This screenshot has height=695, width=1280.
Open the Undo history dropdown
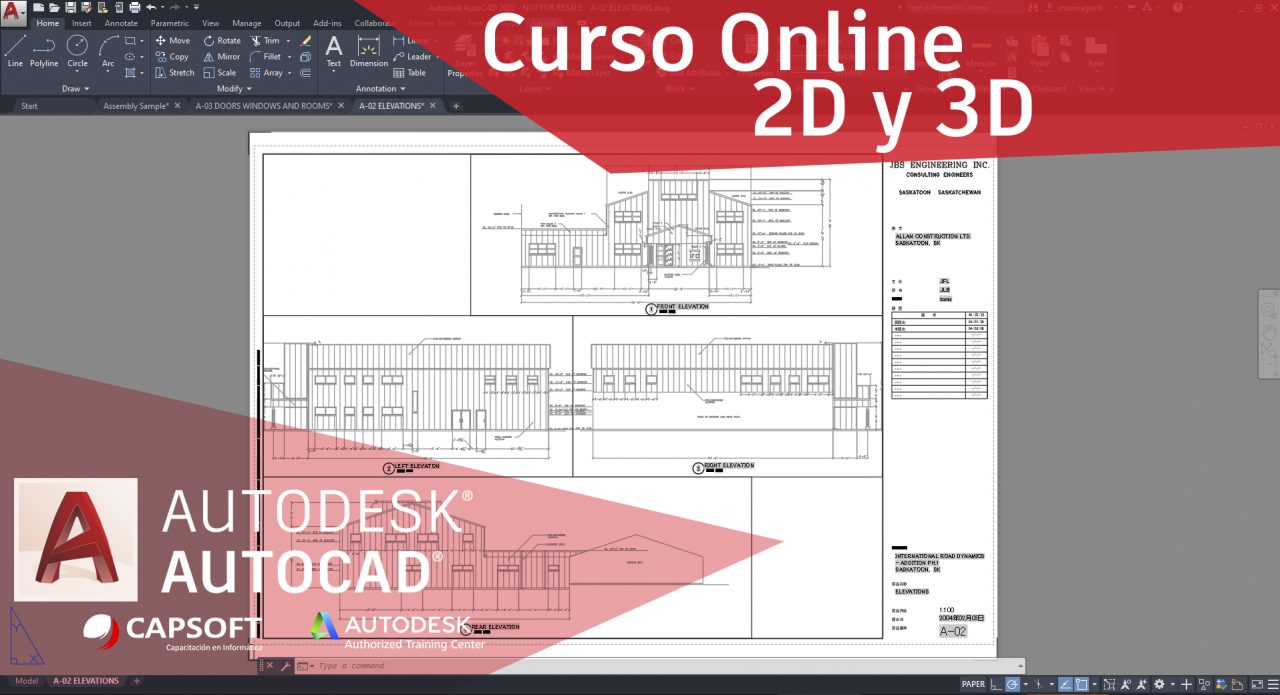[162, 7]
